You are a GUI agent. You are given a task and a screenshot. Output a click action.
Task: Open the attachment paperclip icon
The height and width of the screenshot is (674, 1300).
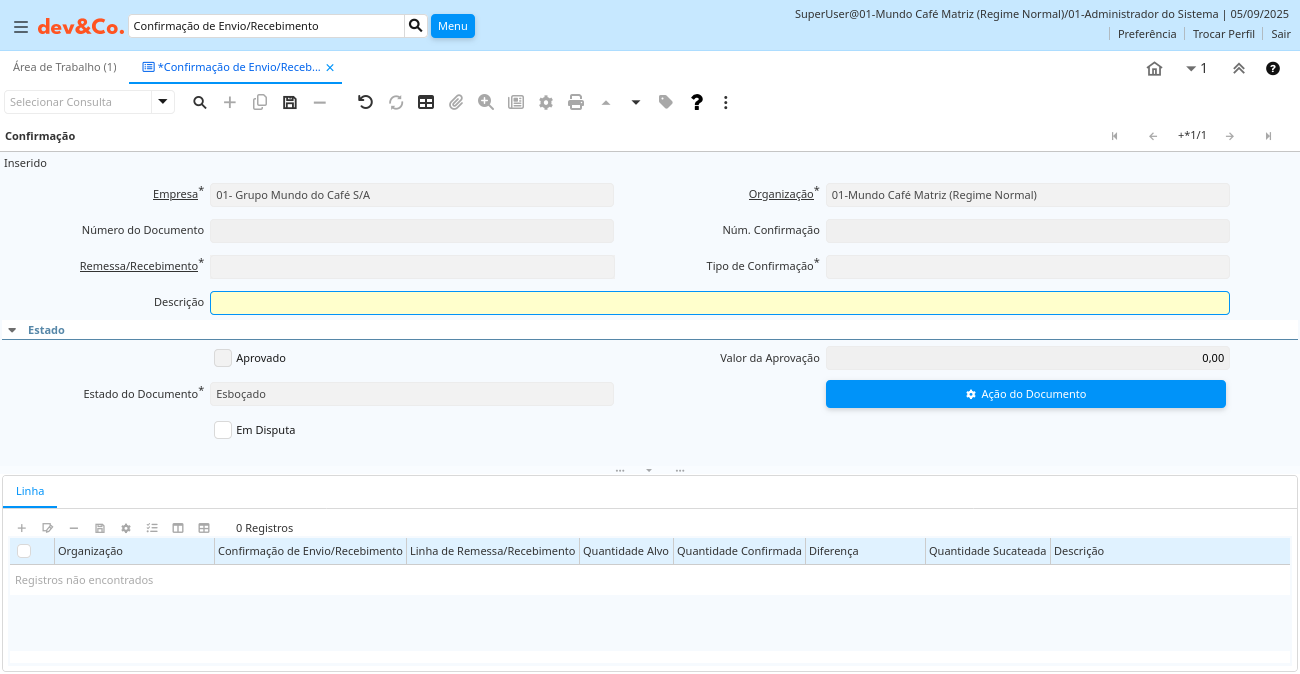click(x=456, y=102)
